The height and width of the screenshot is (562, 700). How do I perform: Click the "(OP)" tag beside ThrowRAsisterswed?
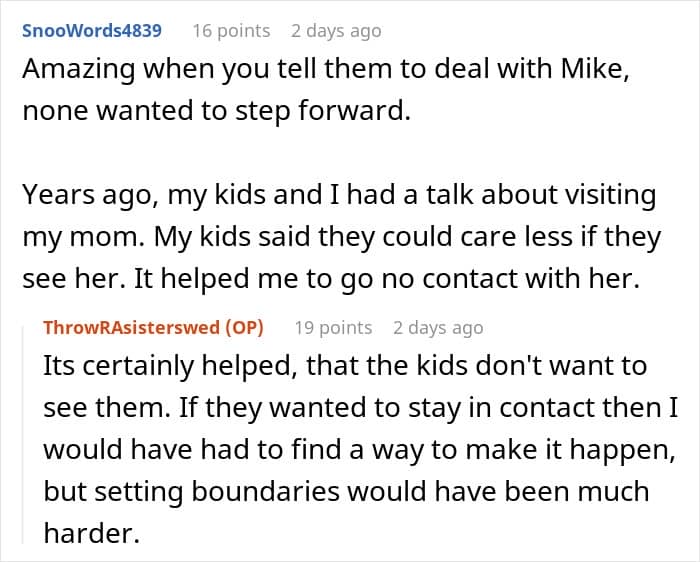[244, 328]
